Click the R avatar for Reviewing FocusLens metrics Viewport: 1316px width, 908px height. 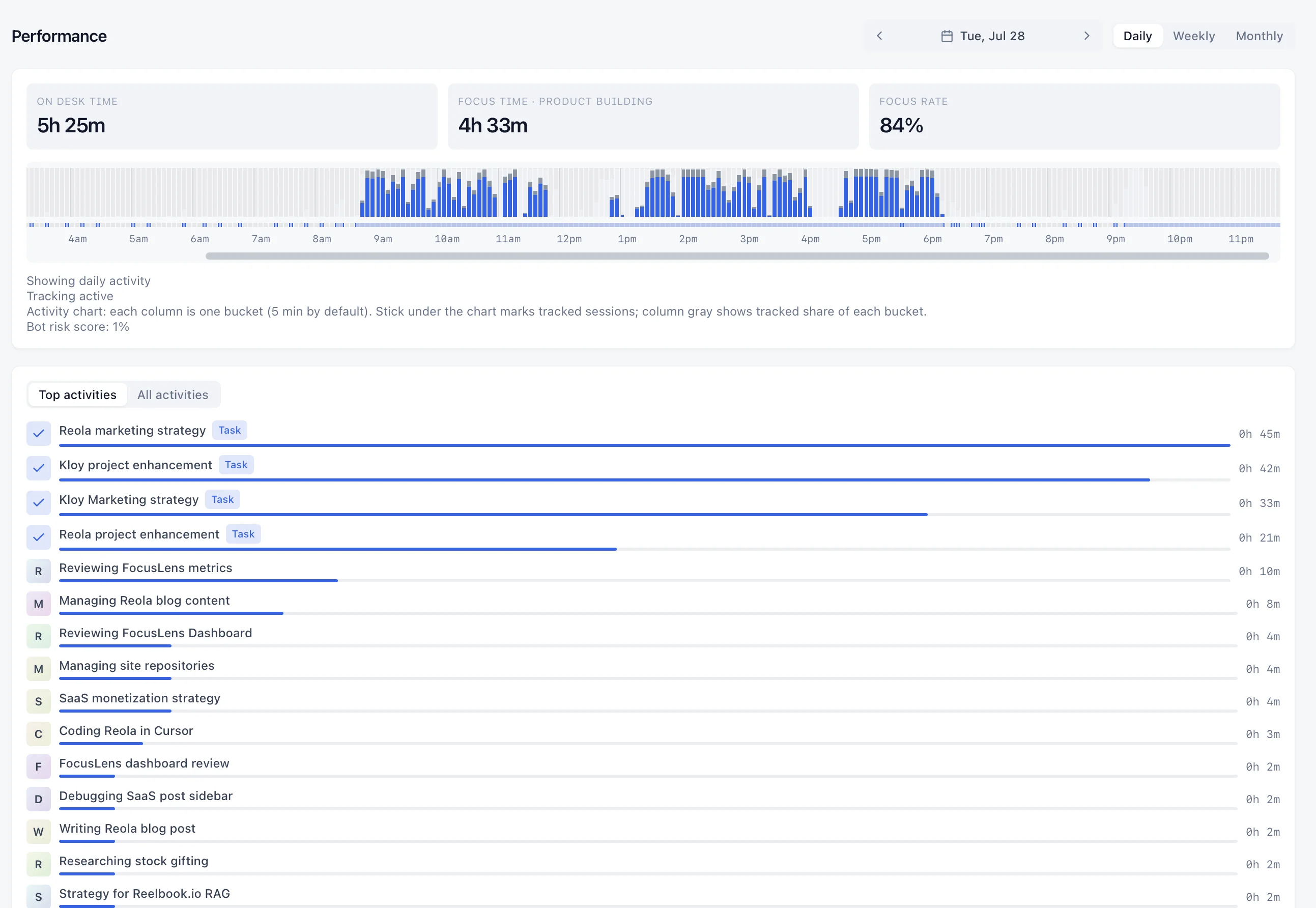tap(39, 571)
